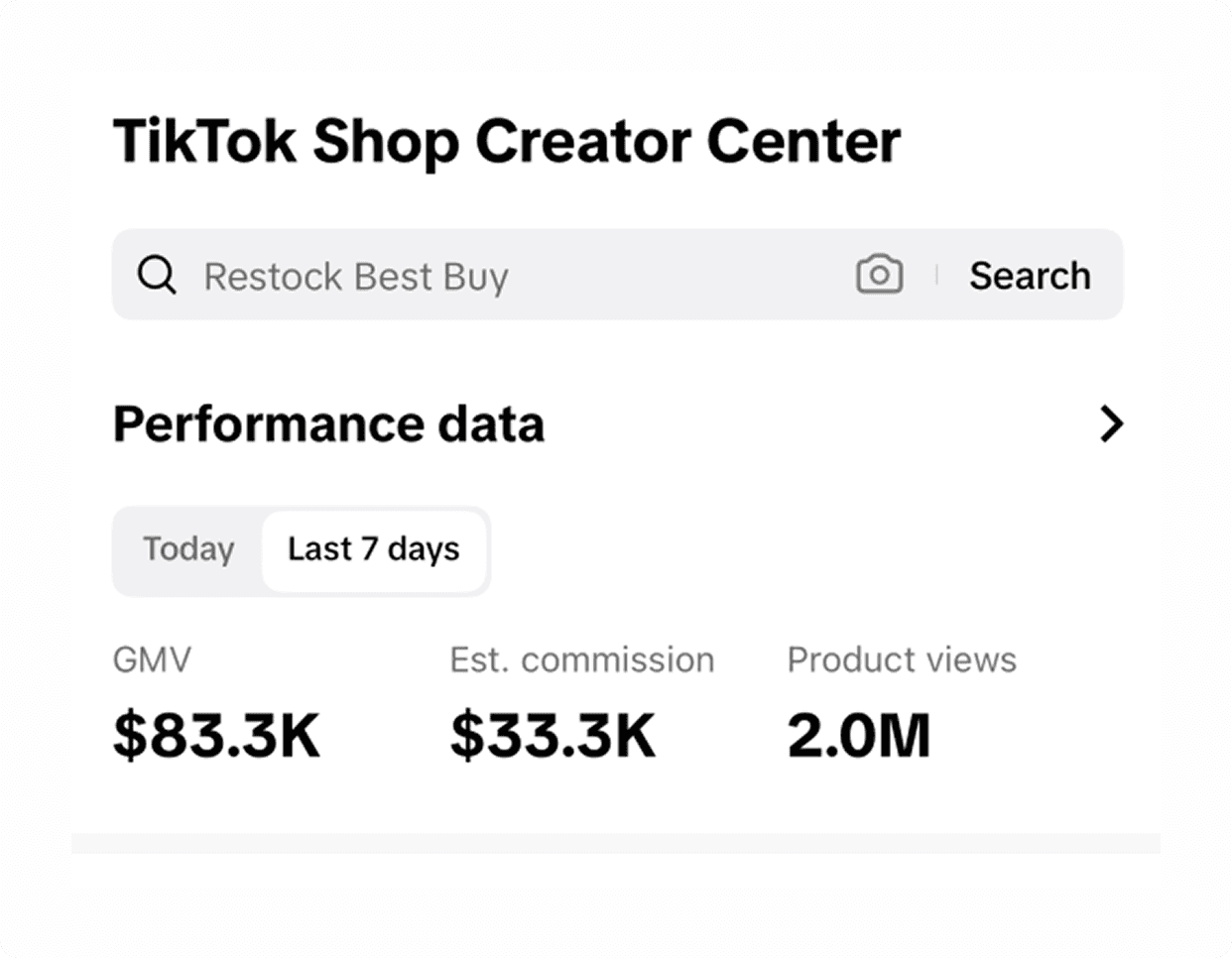Click the TikTok Shop Creator Center title

pos(506,141)
